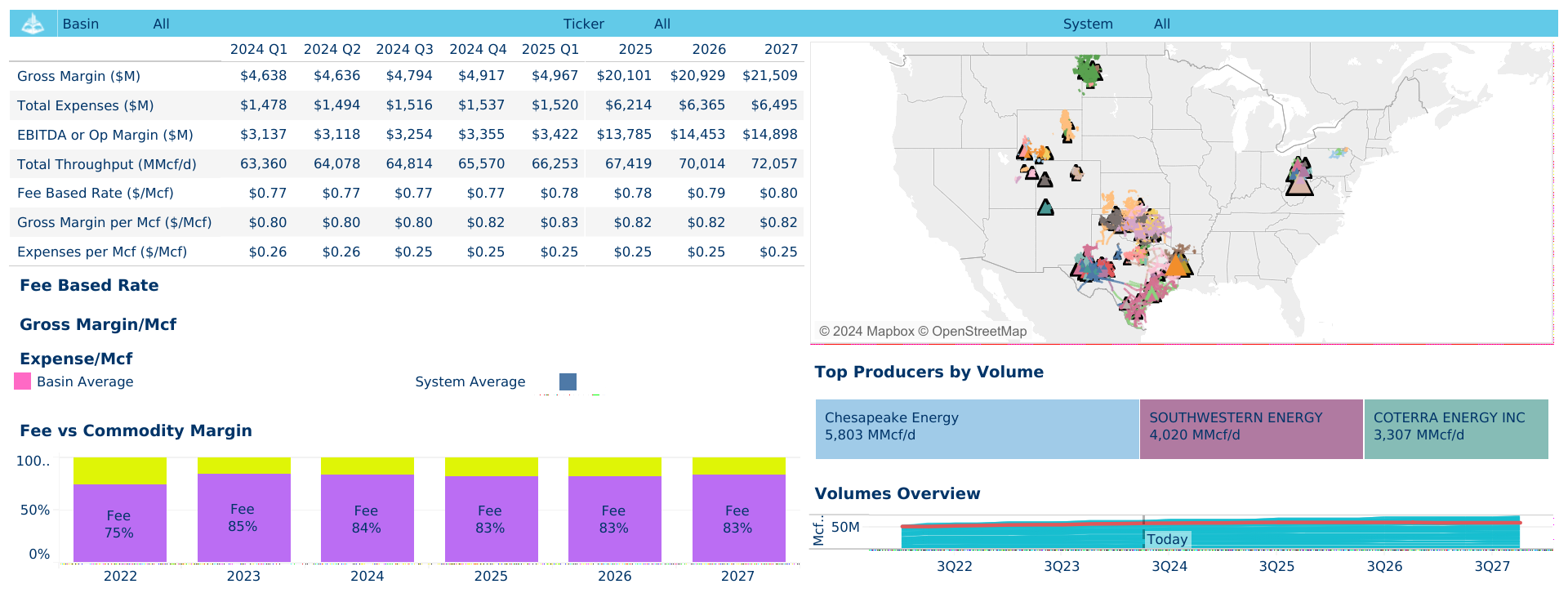Click the 63,360 throughput value
Screen dimensions: 1568x602
click(263, 163)
